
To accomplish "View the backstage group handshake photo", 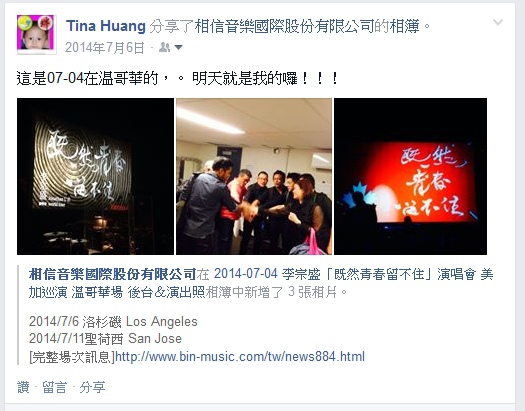I will click(254, 176).
